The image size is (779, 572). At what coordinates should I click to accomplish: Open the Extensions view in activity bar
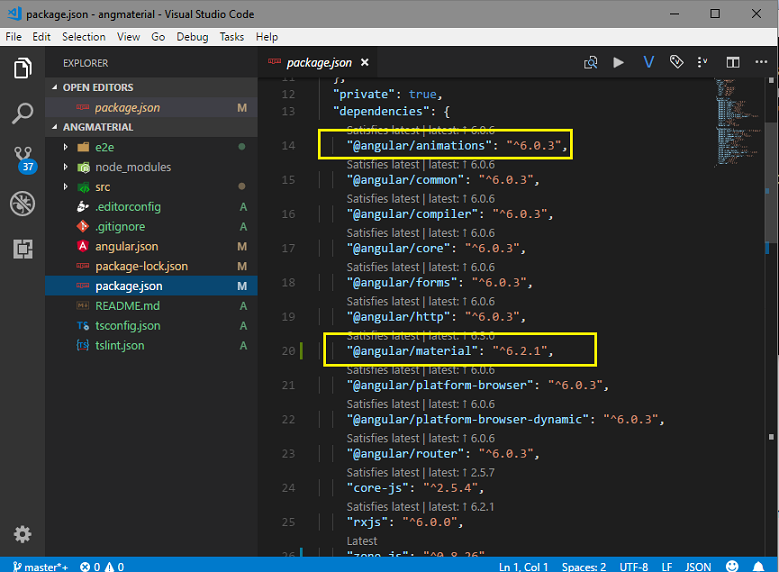pyautogui.click(x=22, y=249)
